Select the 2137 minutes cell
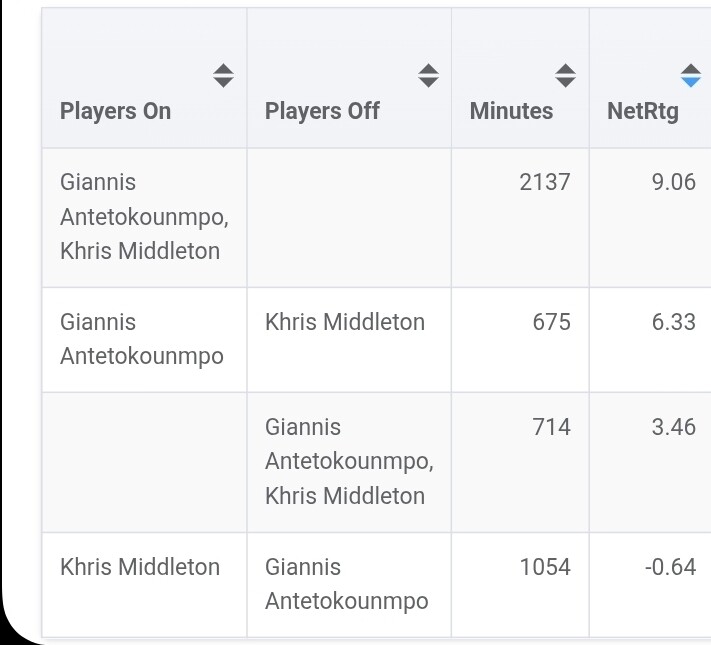The image size is (711, 645). (x=545, y=182)
